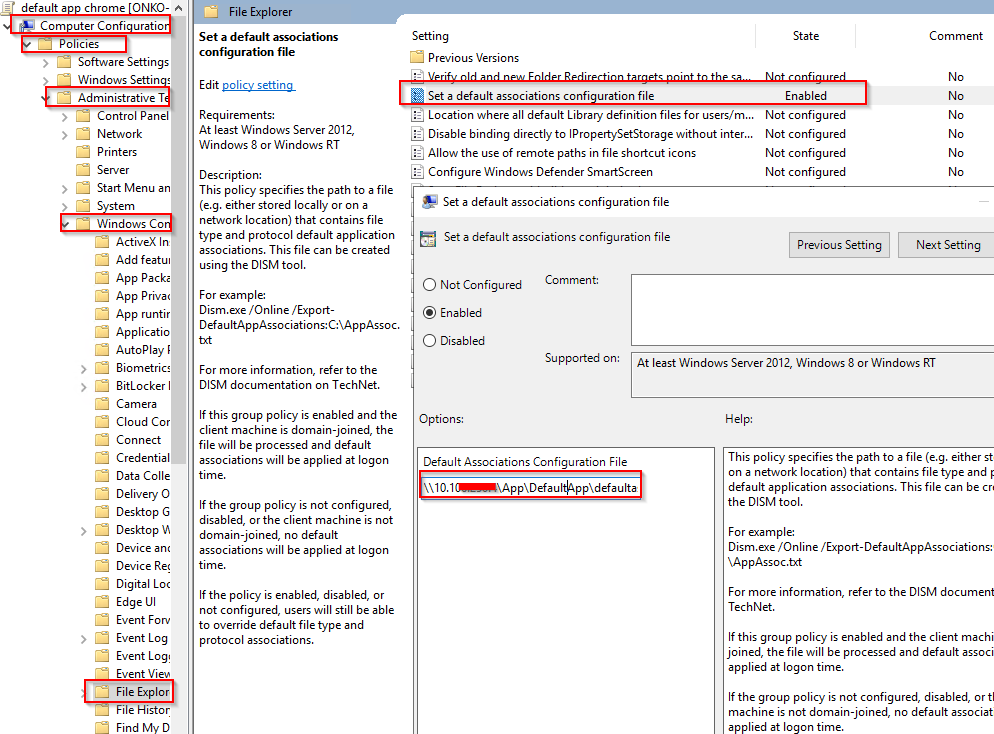Open the policy setting link

[x=257, y=85]
